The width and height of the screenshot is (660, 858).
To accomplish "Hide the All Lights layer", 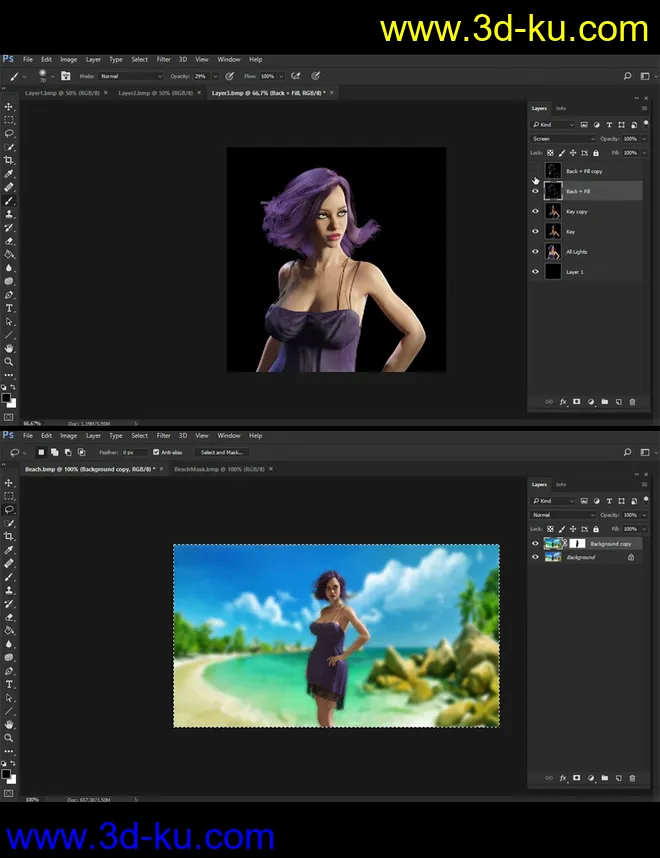I will click(535, 252).
